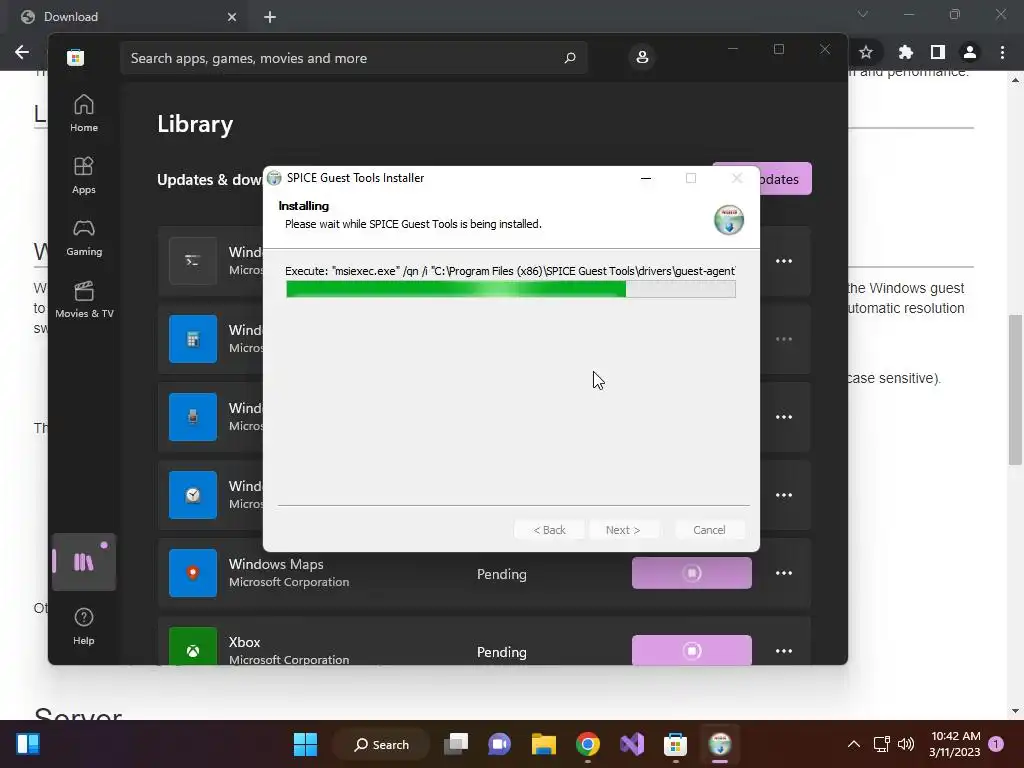1024x768 pixels.
Task: Open Chrome three-dot menu
Action: pos(1002,52)
